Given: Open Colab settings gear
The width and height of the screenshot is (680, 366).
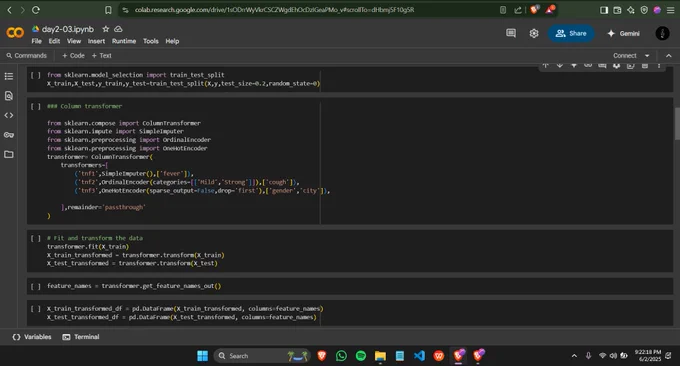Looking at the screenshot, I should [534, 33].
